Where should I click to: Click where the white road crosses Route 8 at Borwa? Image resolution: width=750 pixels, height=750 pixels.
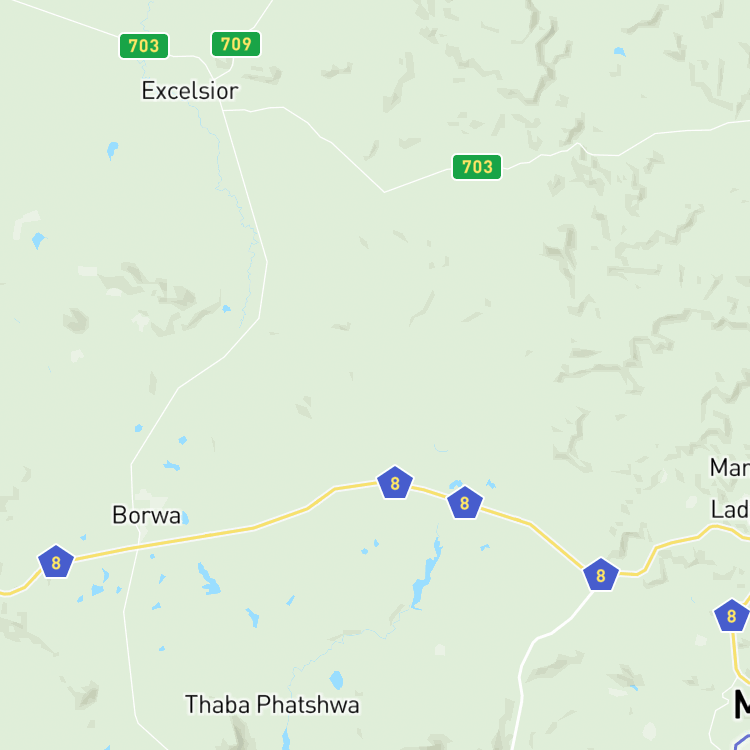138,546
